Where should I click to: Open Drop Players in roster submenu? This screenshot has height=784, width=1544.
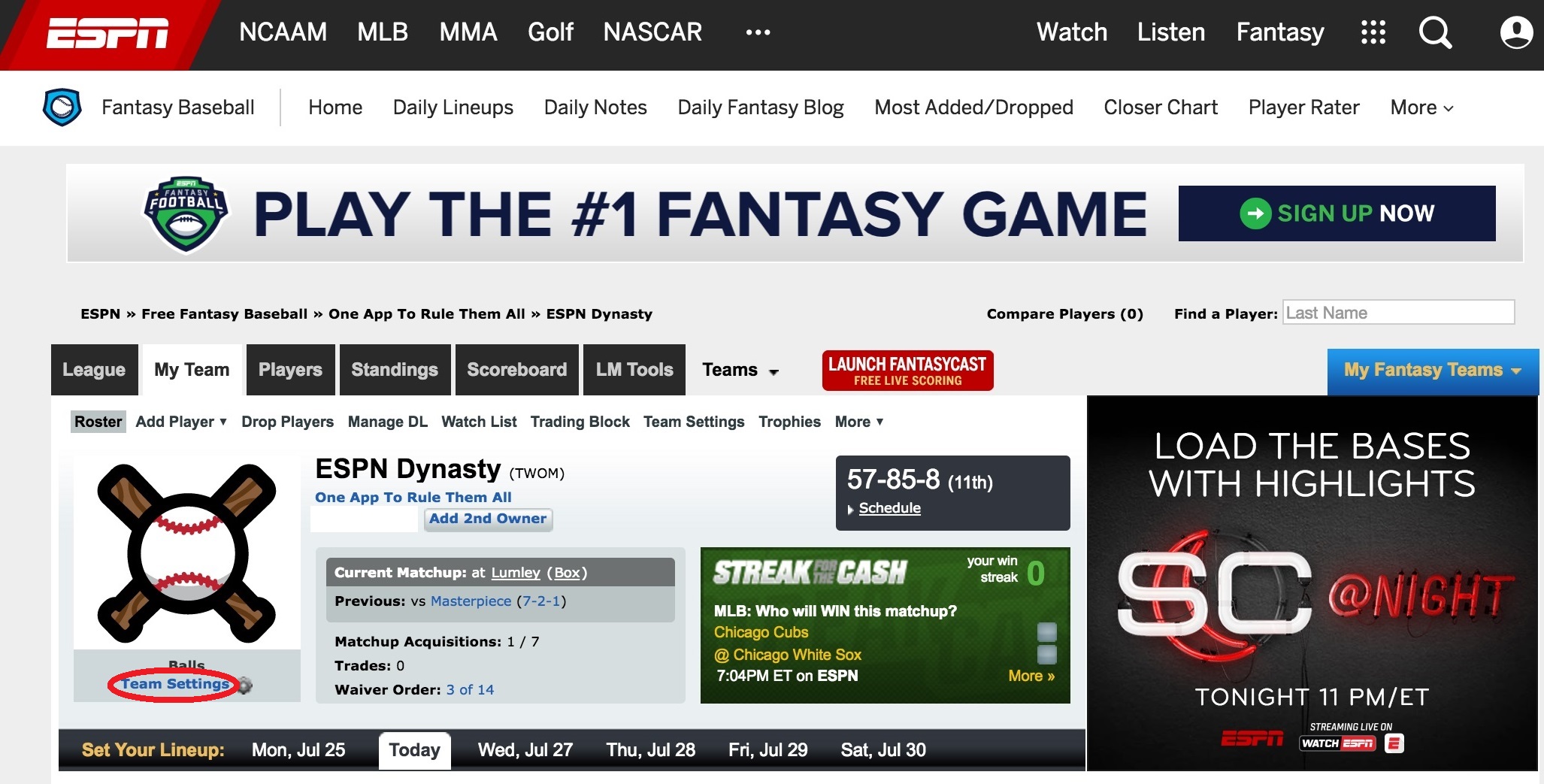pos(287,422)
